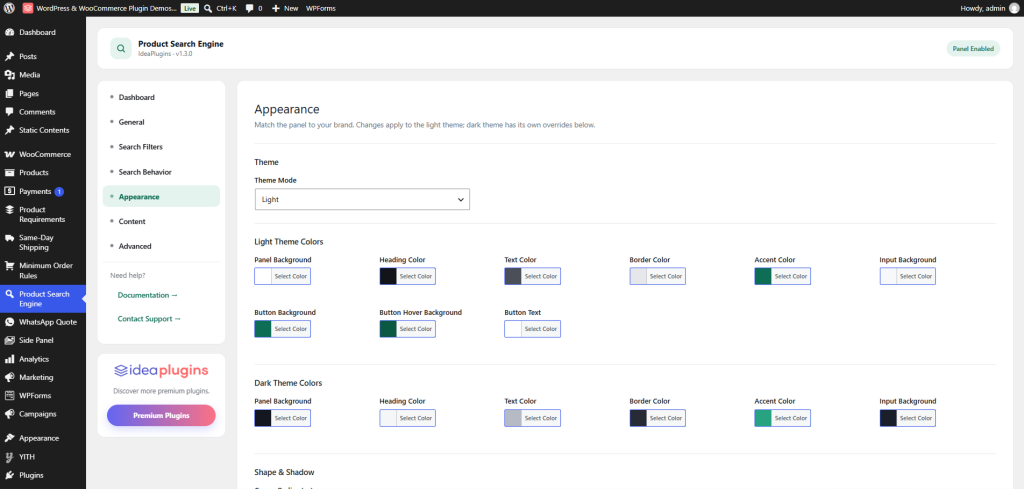Click the Same-Day Shipping truck icon
Screen dimensions: 1024x489
(9, 238)
